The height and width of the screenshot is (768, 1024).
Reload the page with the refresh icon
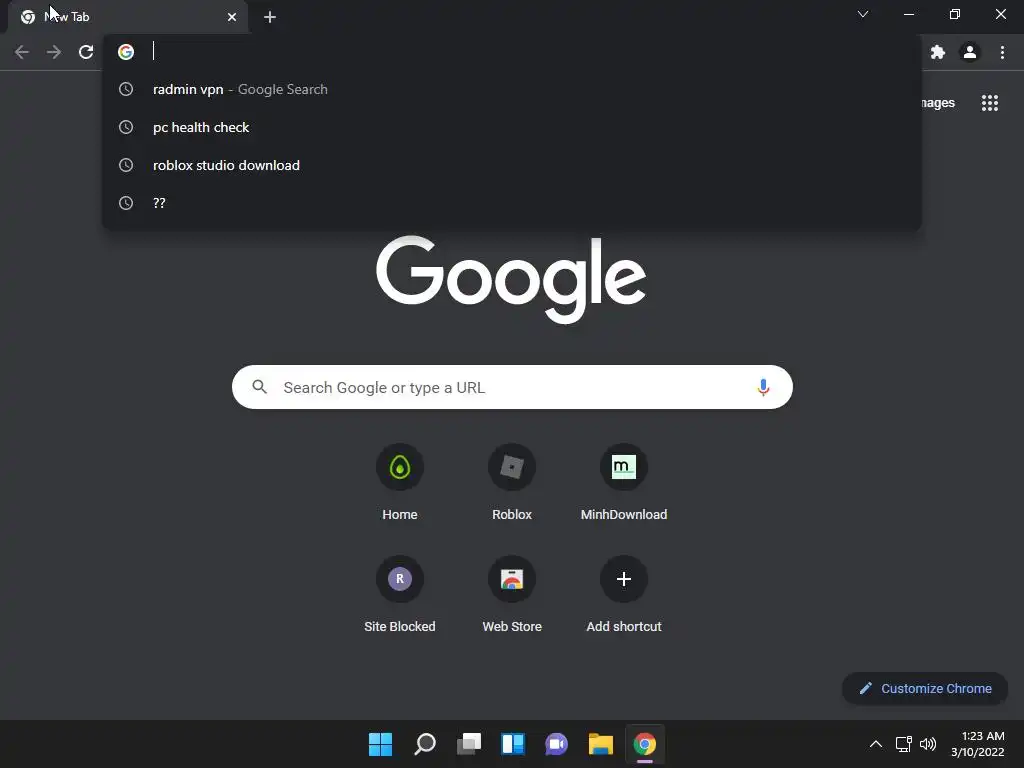[x=86, y=52]
